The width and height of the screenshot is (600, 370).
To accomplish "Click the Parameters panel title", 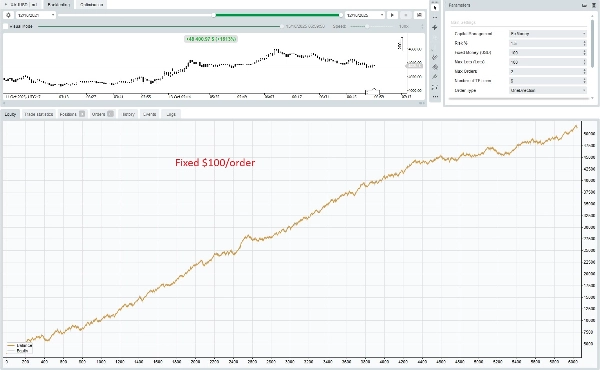I will coord(459,5).
